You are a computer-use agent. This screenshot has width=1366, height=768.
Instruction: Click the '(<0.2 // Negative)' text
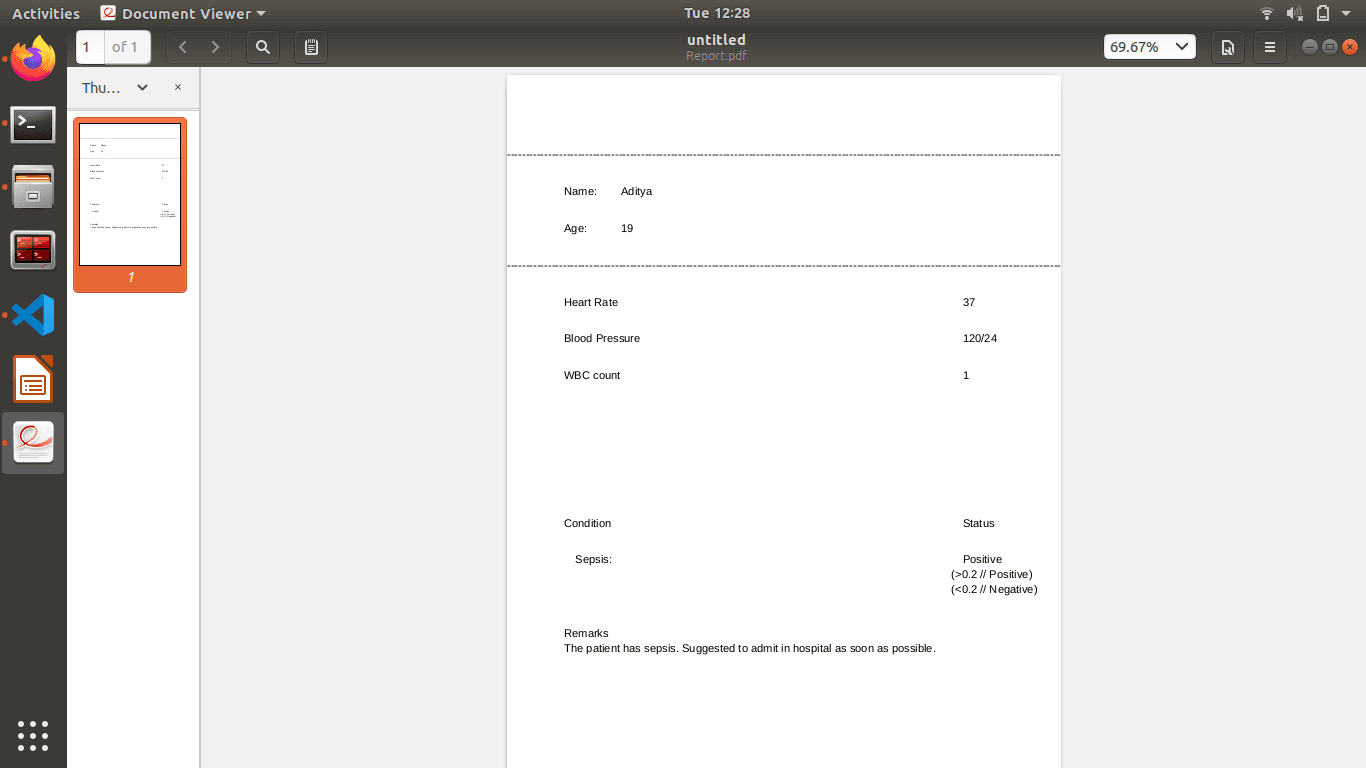tap(994, 589)
